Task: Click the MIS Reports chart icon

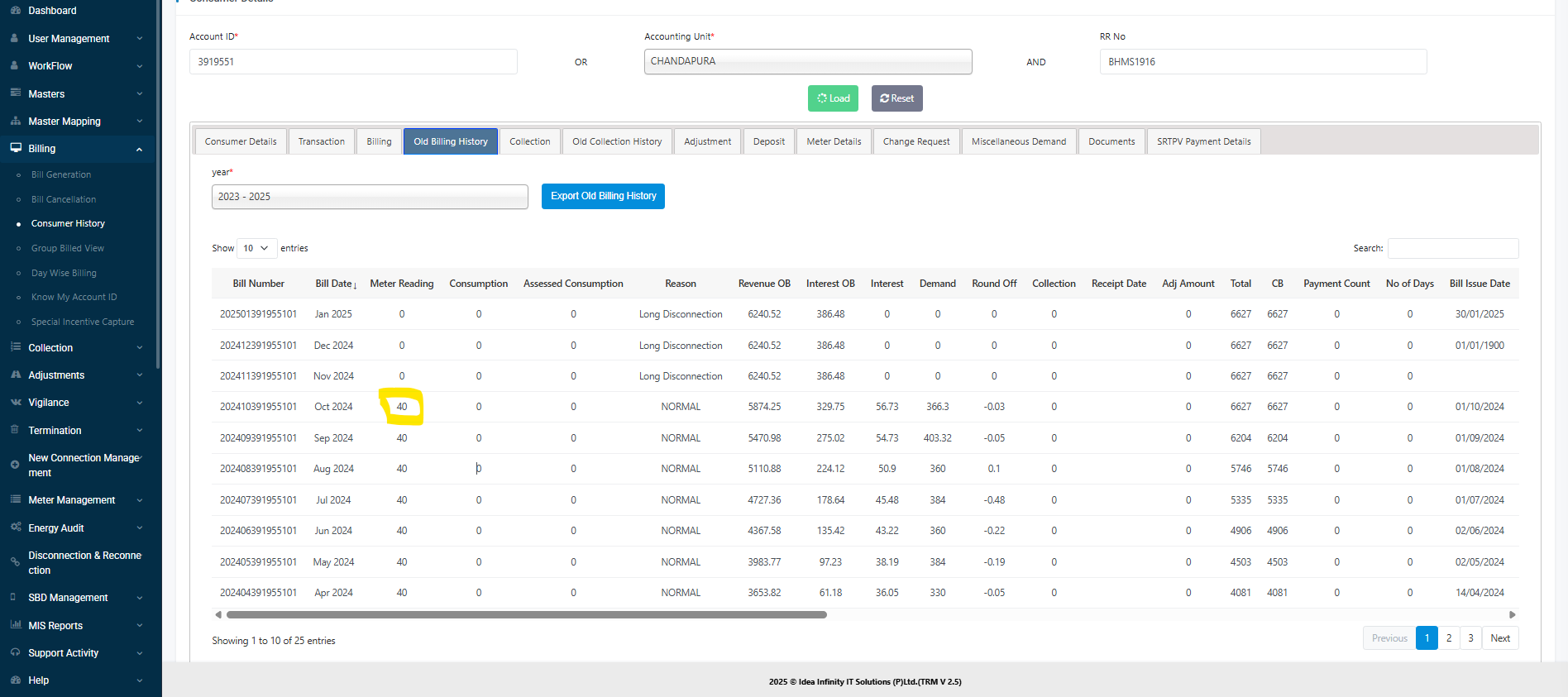Action: [x=15, y=625]
